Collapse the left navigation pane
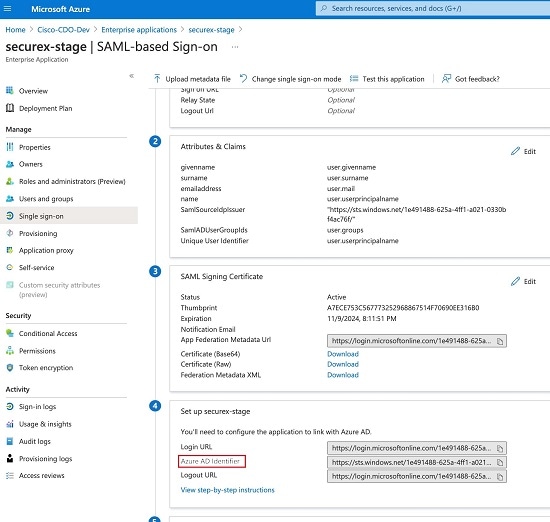550x522 pixels. tap(132, 76)
